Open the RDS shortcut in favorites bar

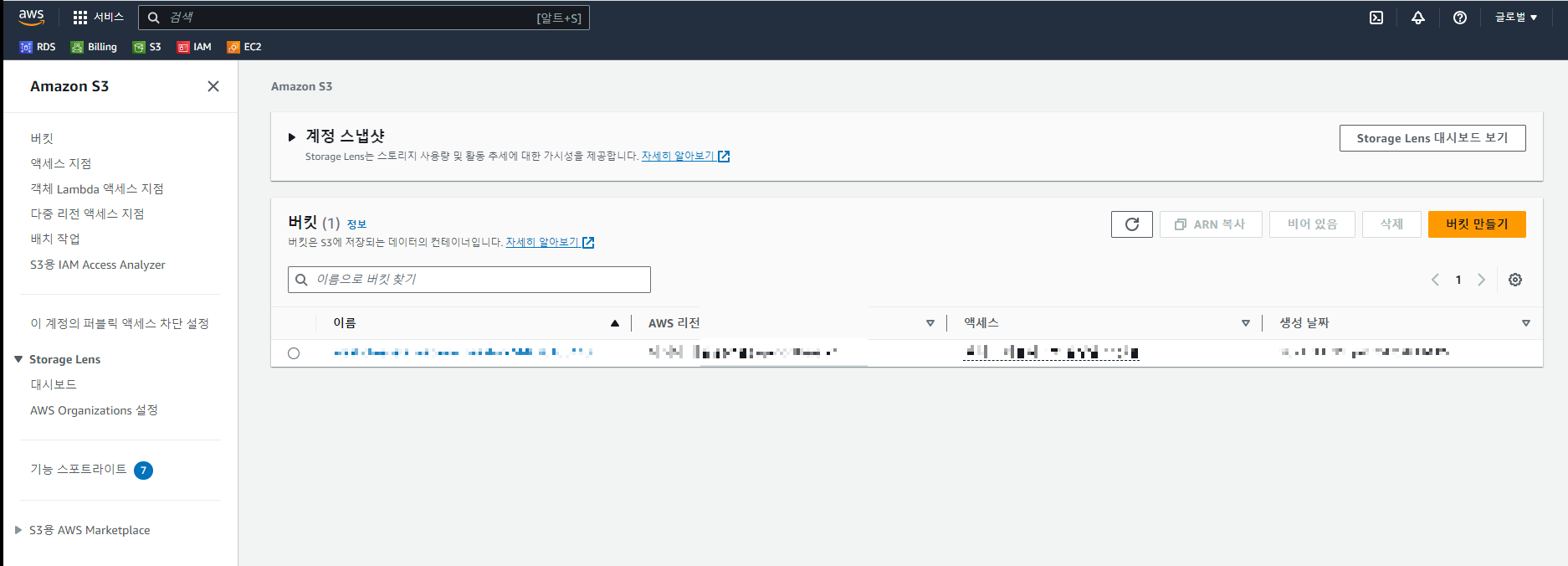click(38, 47)
